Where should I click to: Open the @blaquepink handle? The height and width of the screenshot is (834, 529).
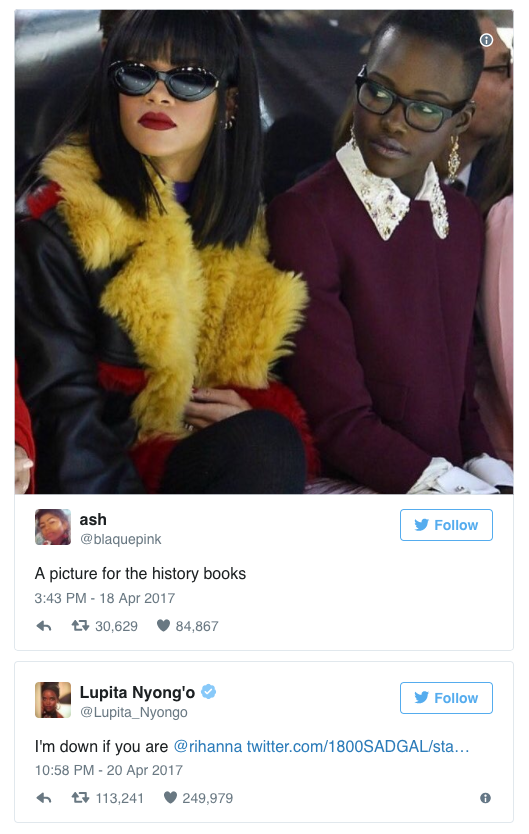click(121, 539)
